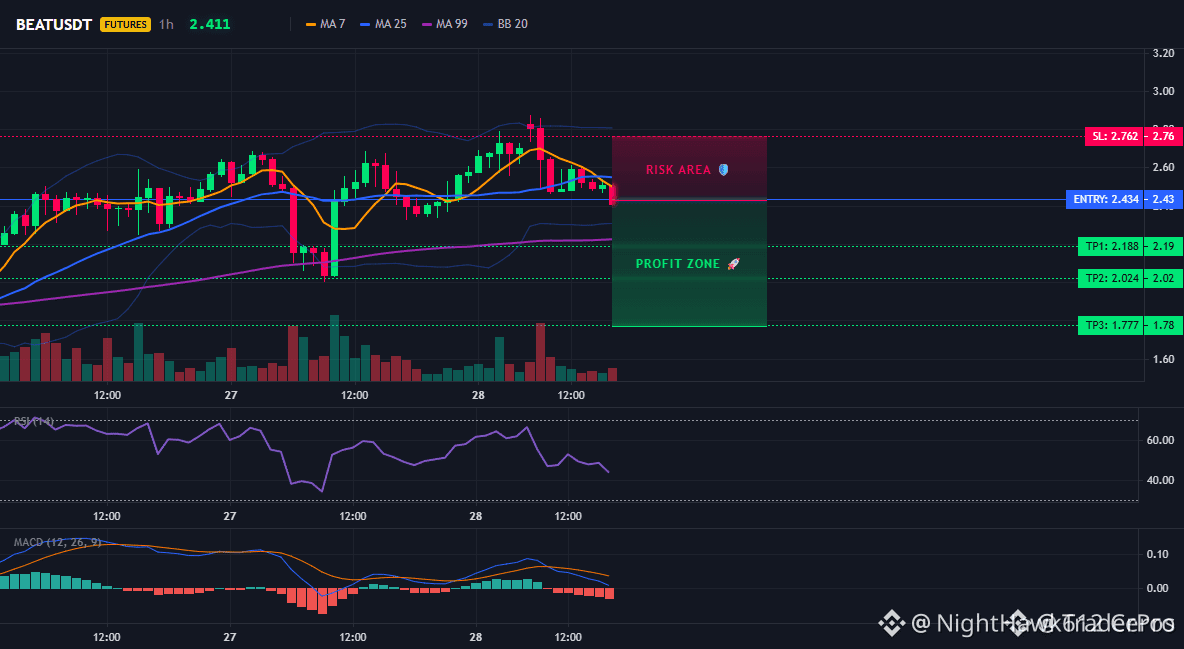Image resolution: width=1184 pixels, height=649 pixels.
Task: Click the TP3: 1.777 target label
Action: click(x=1111, y=326)
